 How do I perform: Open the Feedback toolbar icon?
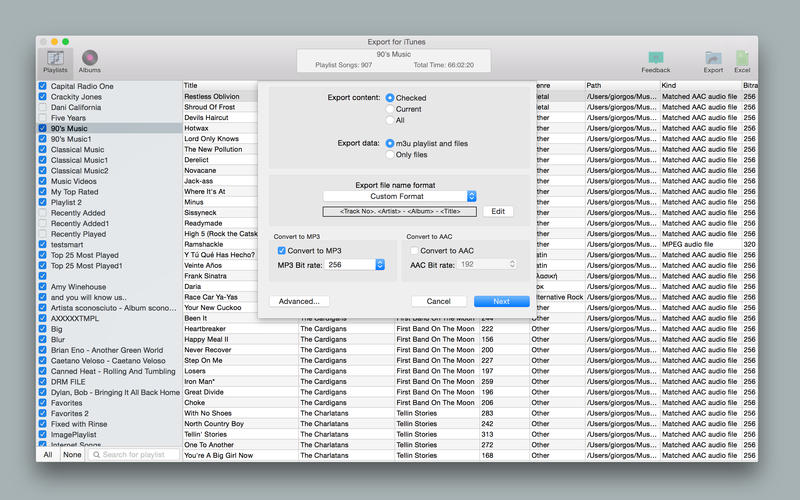click(656, 62)
